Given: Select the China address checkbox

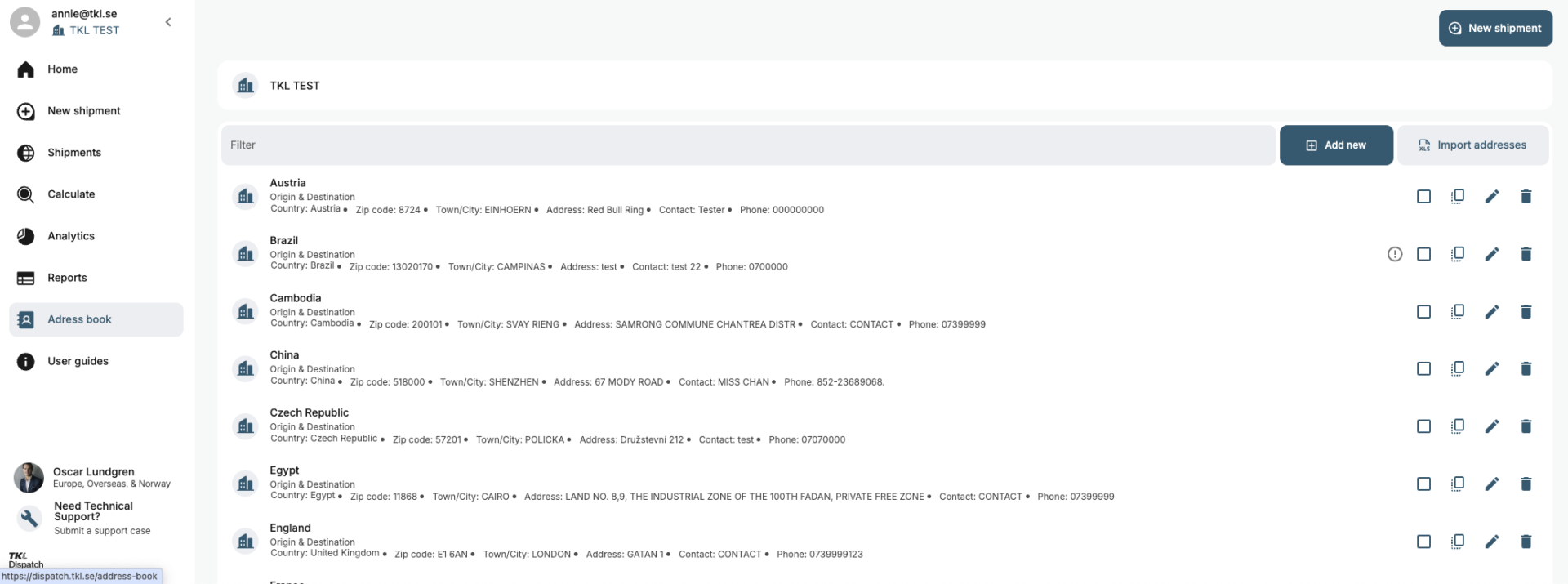Looking at the screenshot, I should click(1423, 369).
